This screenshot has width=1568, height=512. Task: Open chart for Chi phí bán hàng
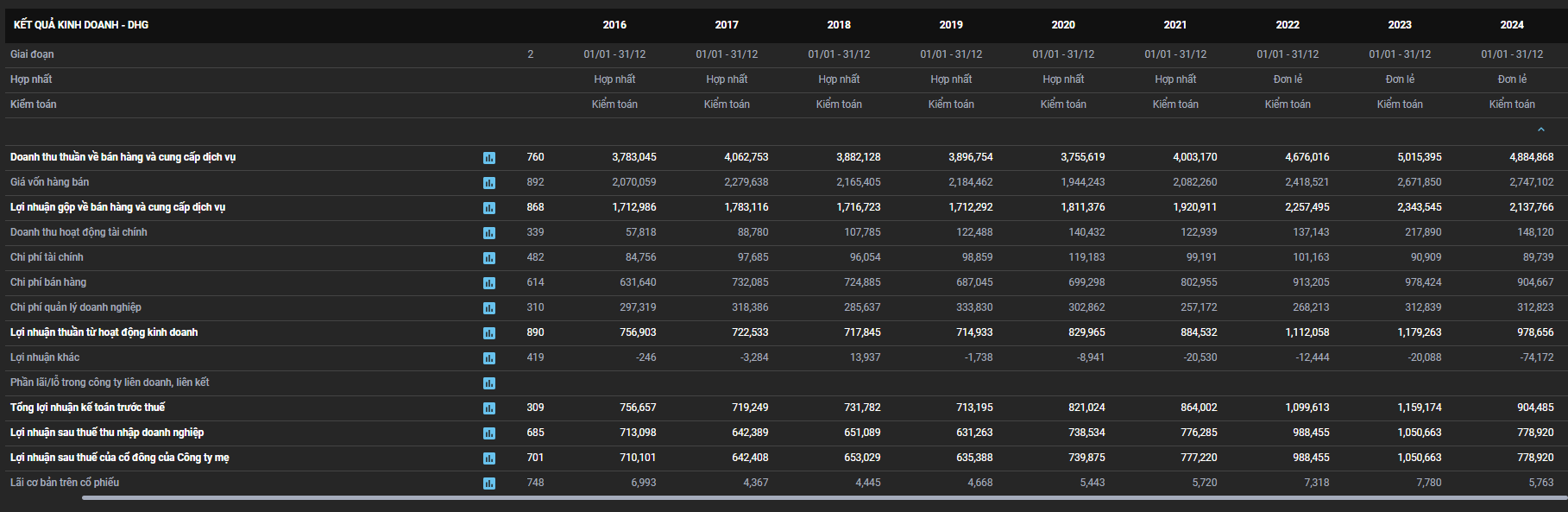click(x=489, y=283)
